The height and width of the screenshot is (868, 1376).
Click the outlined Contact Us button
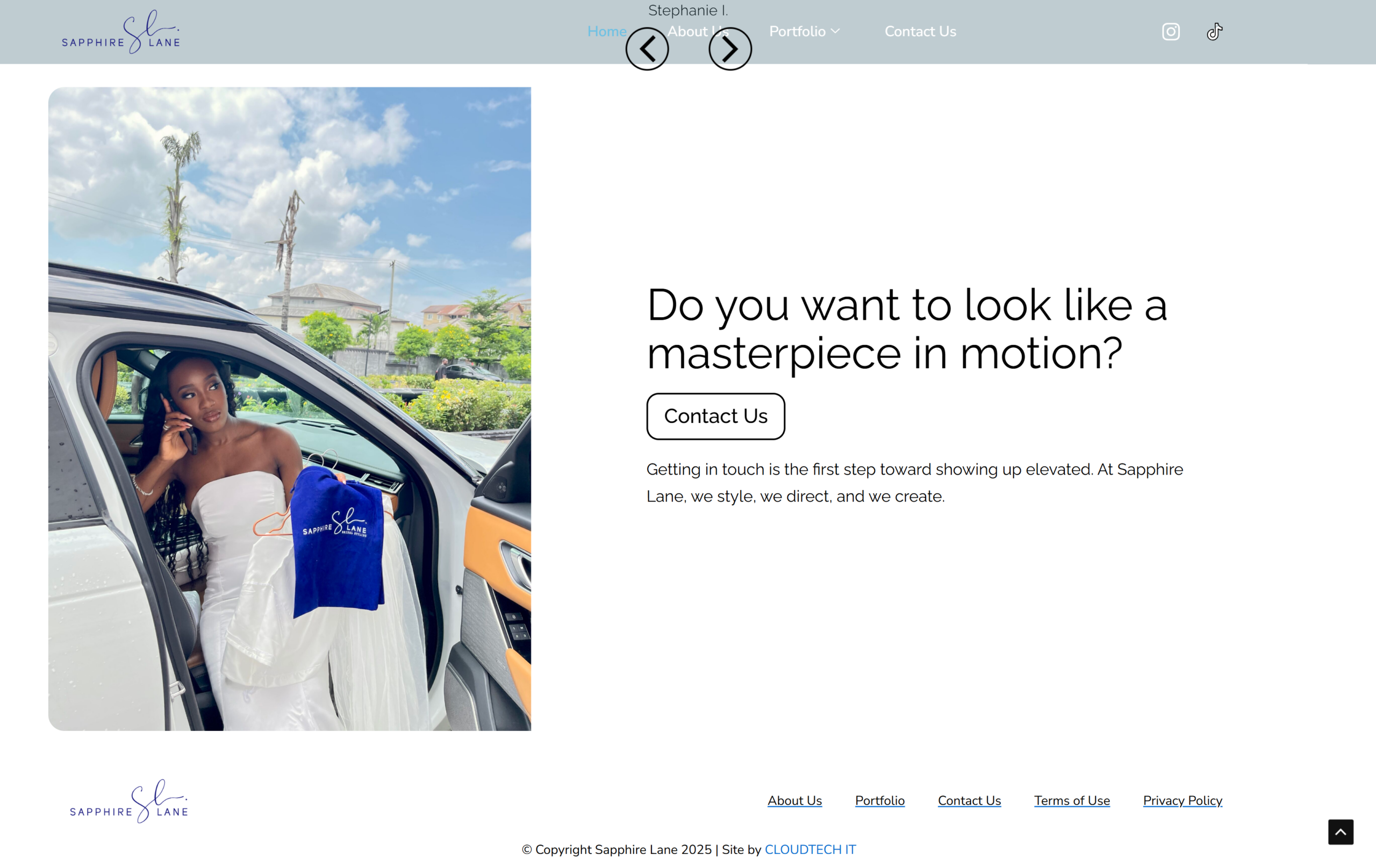click(715, 416)
